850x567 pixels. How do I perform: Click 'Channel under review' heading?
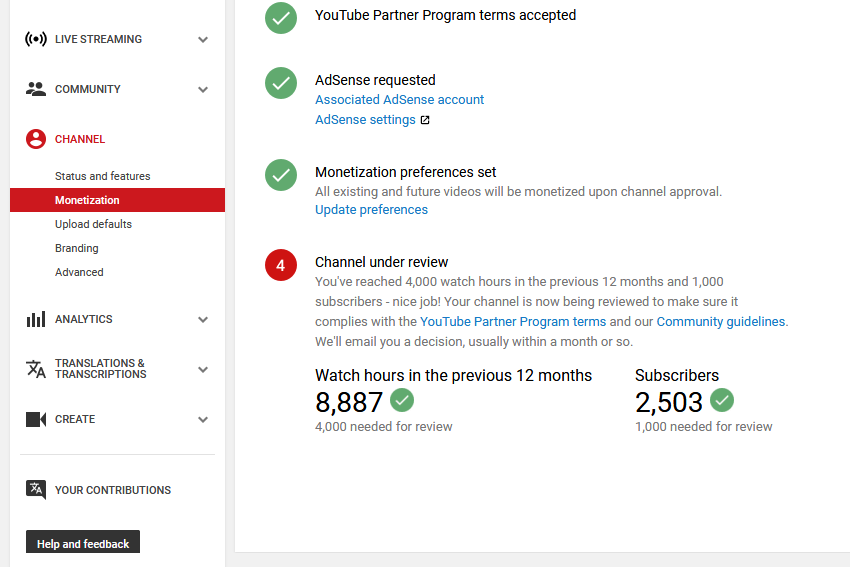coord(382,262)
